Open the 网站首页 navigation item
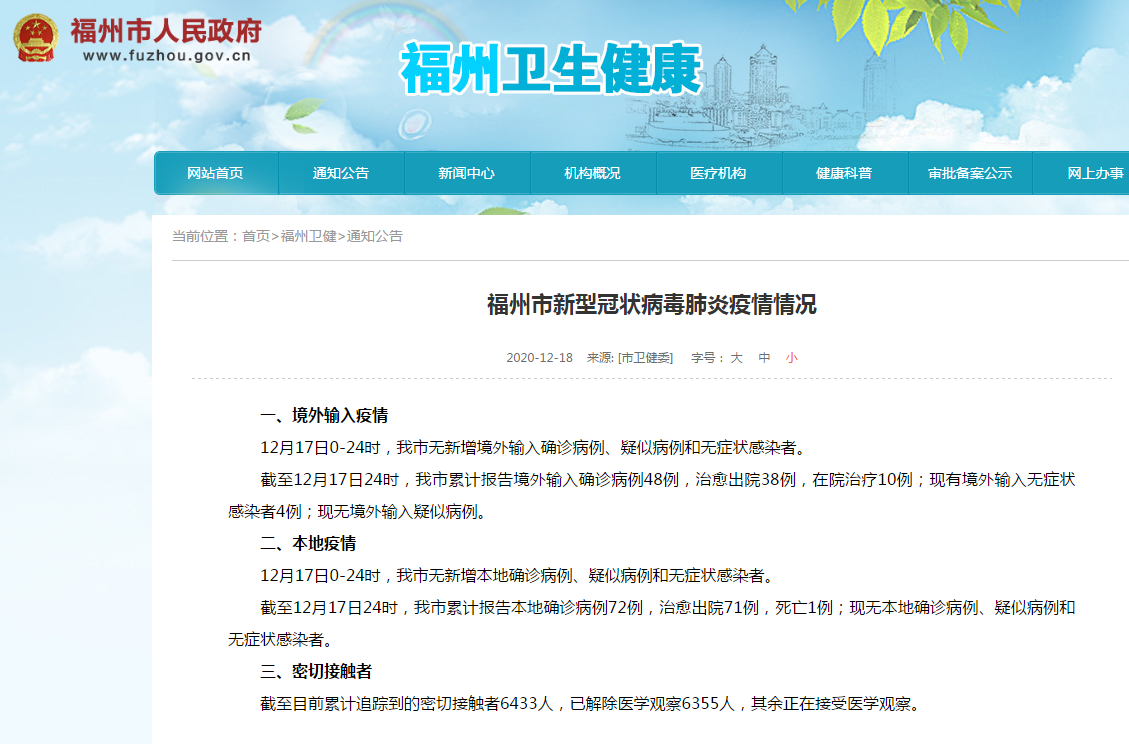Viewport: 1129px width, 744px height. pyautogui.click(x=215, y=173)
